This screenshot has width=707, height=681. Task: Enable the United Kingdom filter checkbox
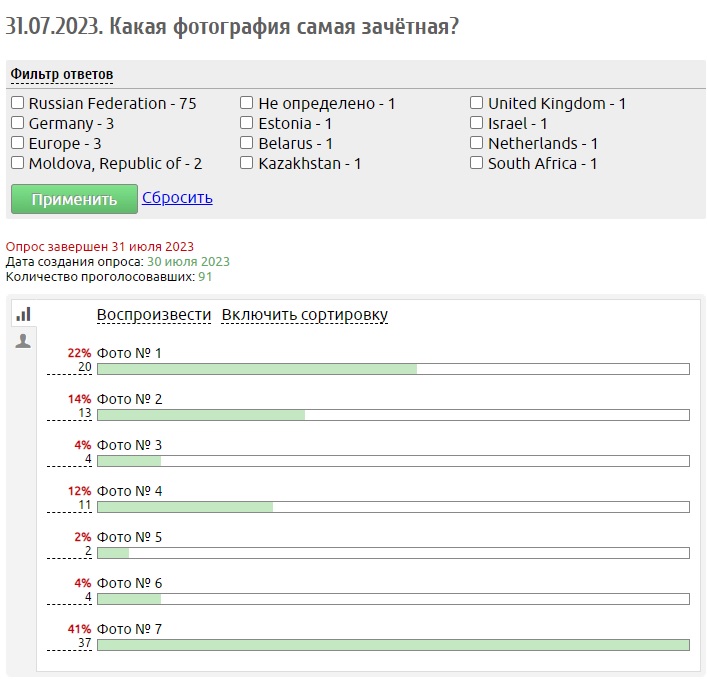[x=477, y=103]
